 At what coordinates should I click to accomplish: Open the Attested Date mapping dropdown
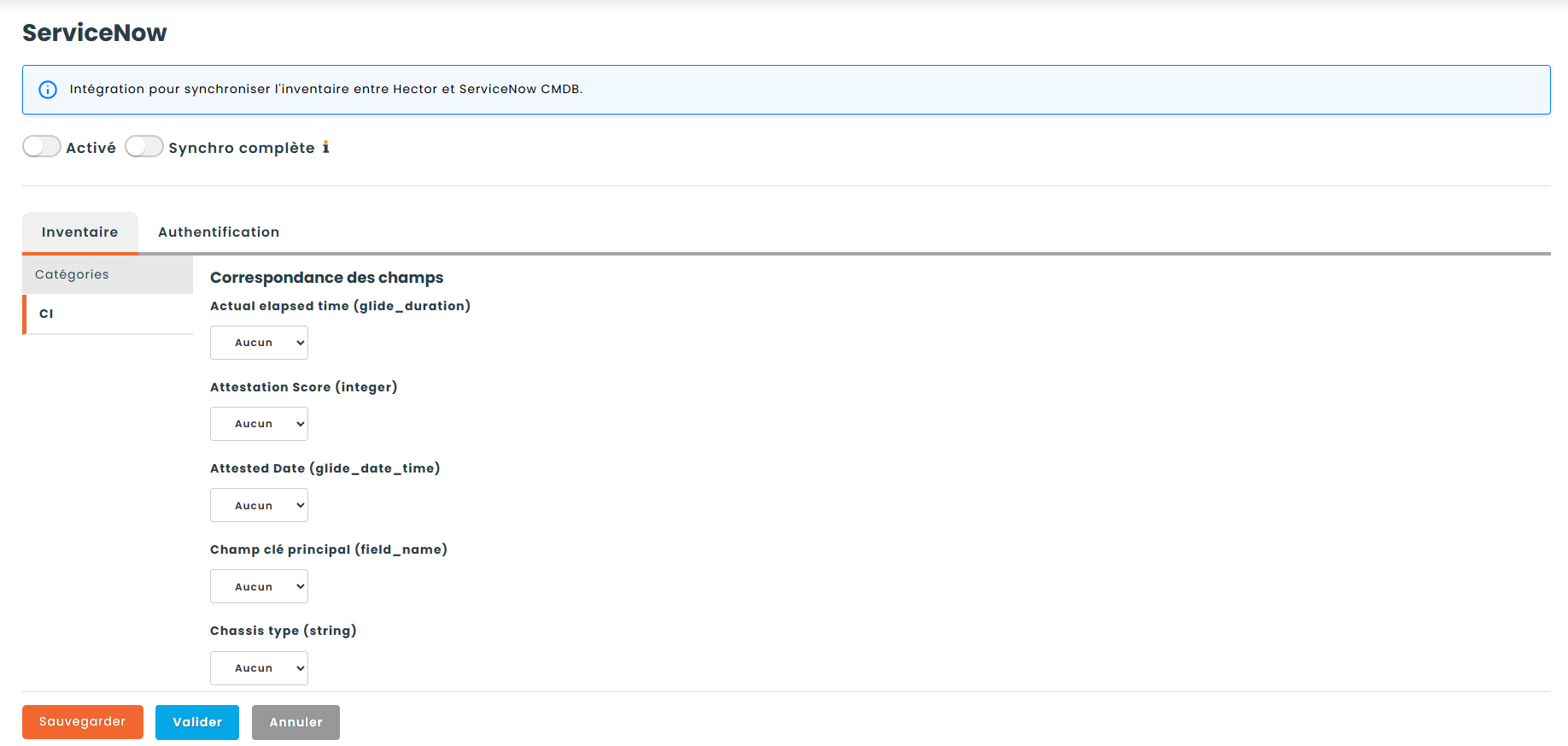pos(259,506)
